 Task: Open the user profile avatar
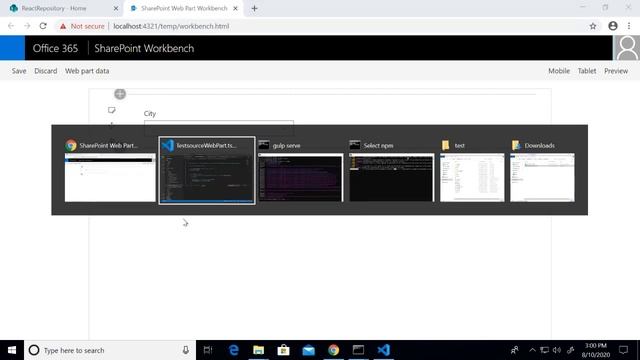pos(627,48)
